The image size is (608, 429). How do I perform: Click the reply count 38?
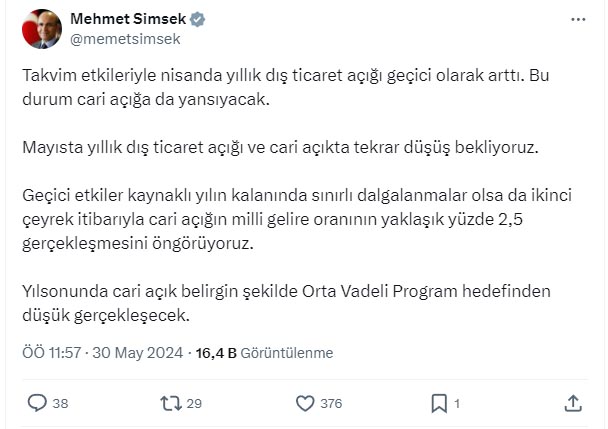60,404
